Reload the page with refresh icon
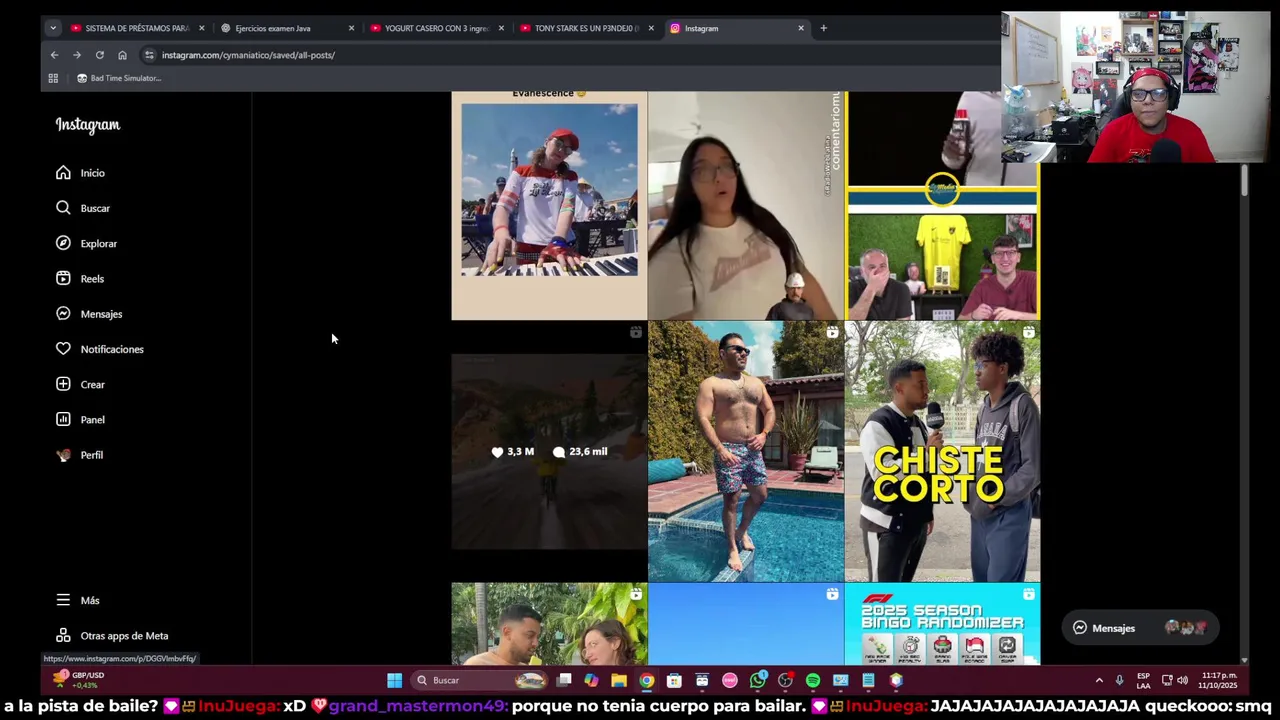1280x720 pixels. coord(99,55)
